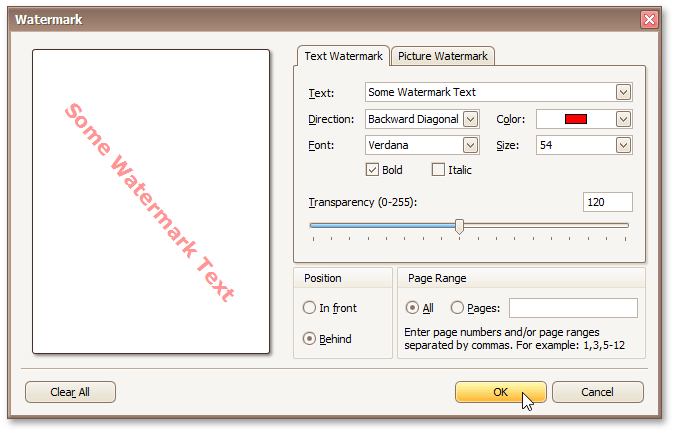Enable the Italic checkbox
675x433 pixels.
[x=438, y=170]
